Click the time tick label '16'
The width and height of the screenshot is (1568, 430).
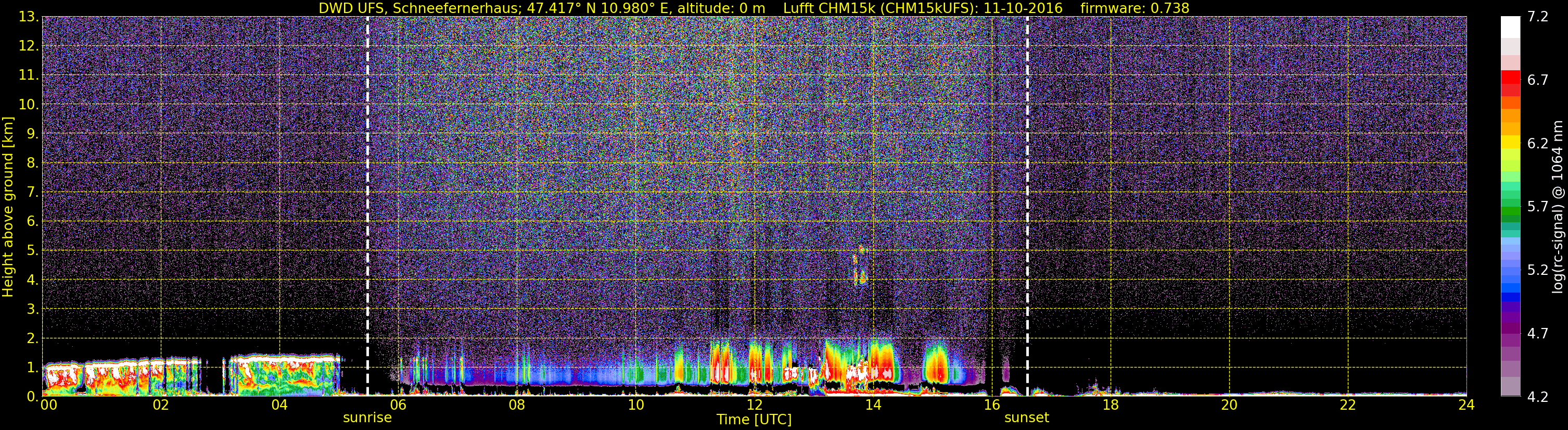tap(991, 405)
